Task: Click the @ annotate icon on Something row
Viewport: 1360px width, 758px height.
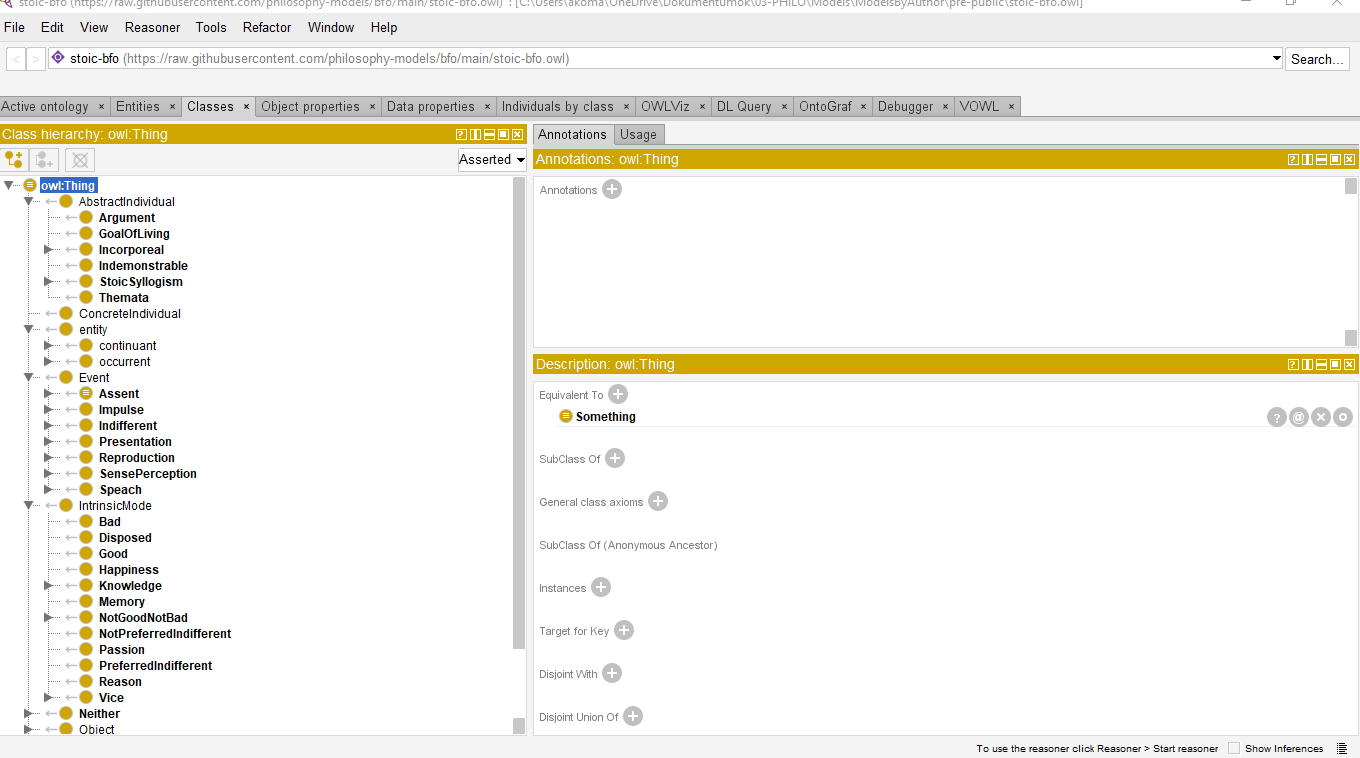Action: click(x=1299, y=417)
